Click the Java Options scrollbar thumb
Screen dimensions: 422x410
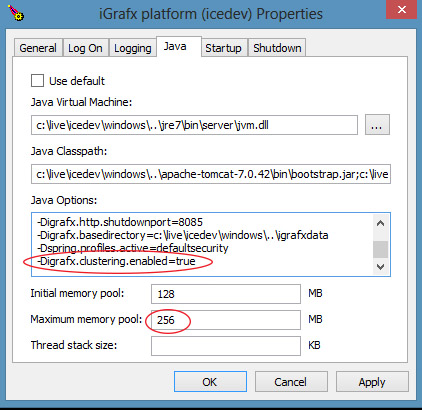click(x=380, y=249)
